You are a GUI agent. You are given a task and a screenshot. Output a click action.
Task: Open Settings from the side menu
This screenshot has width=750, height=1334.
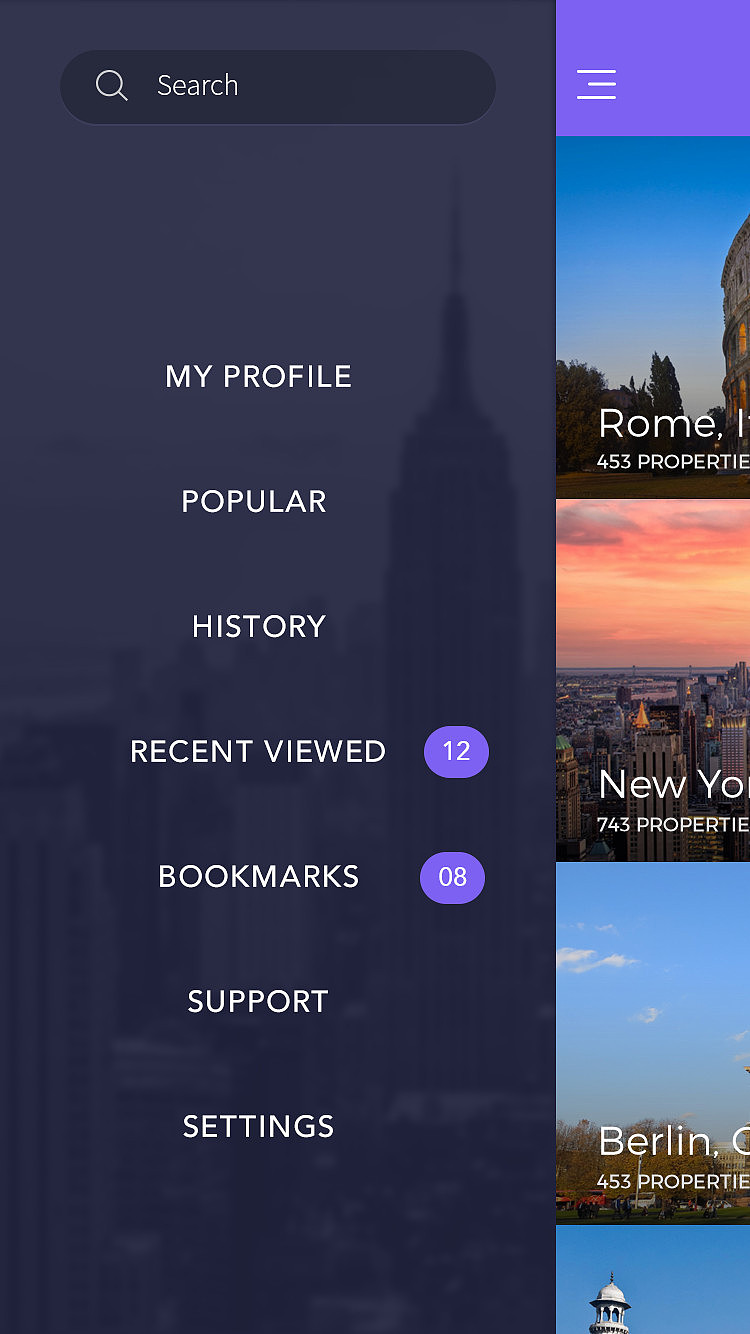coord(258,1127)
